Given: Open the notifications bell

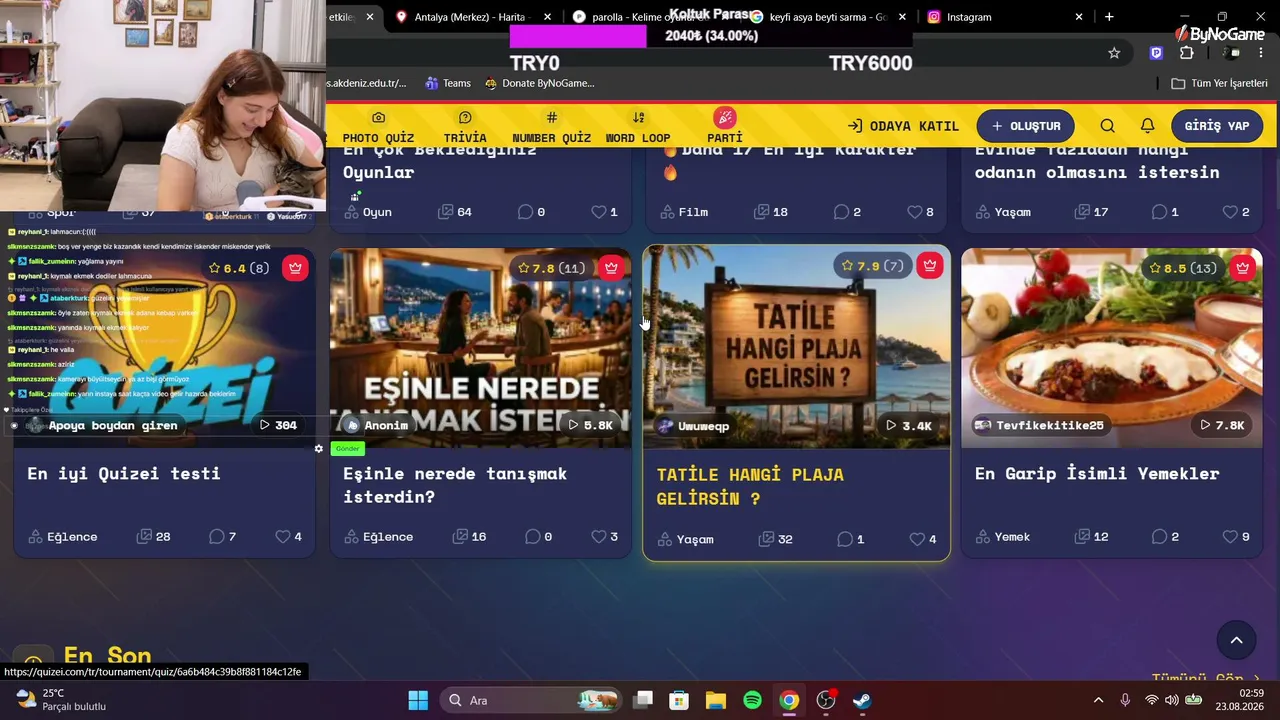Looking at the screenshot, I should click(x=1147, y=126).
